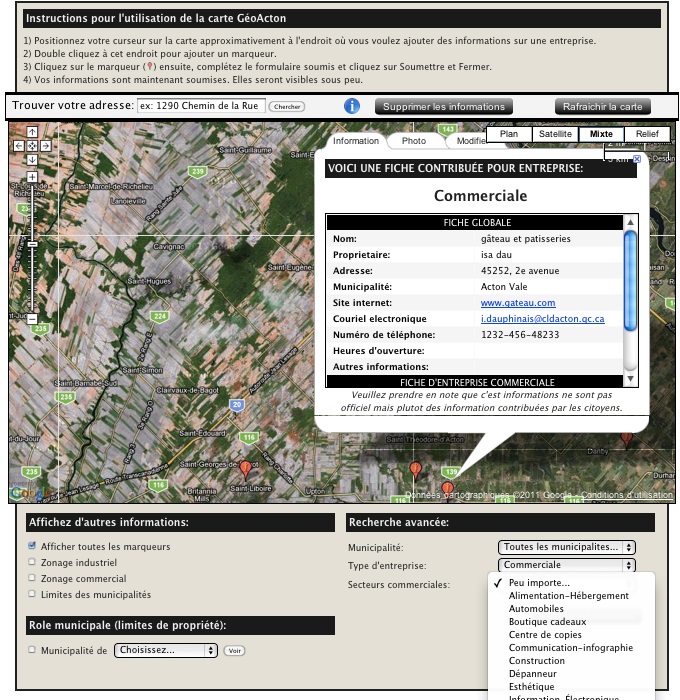Click the red marker near Saint-Liboire
This screenshot has width=680, height=700.
246,467
